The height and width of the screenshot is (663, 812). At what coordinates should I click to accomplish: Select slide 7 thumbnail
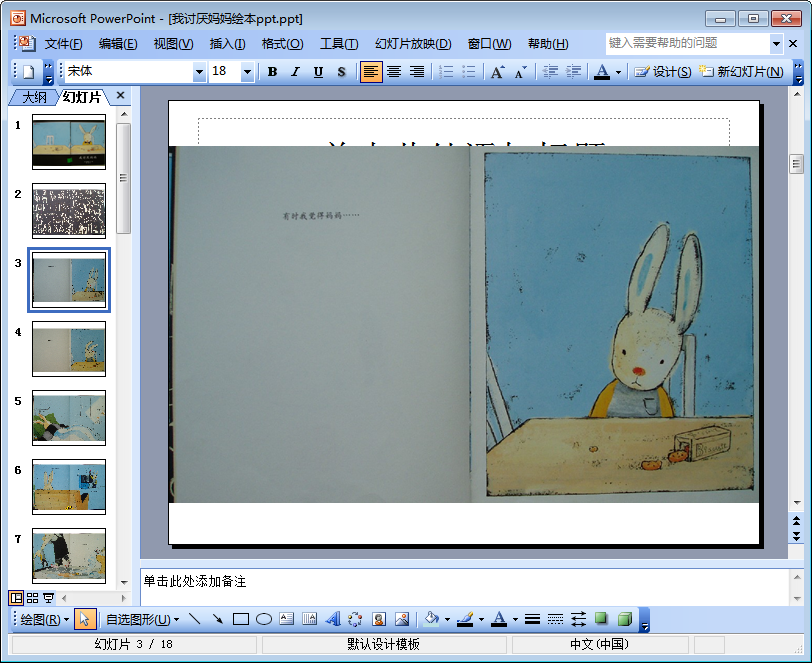tap(69, 556)
